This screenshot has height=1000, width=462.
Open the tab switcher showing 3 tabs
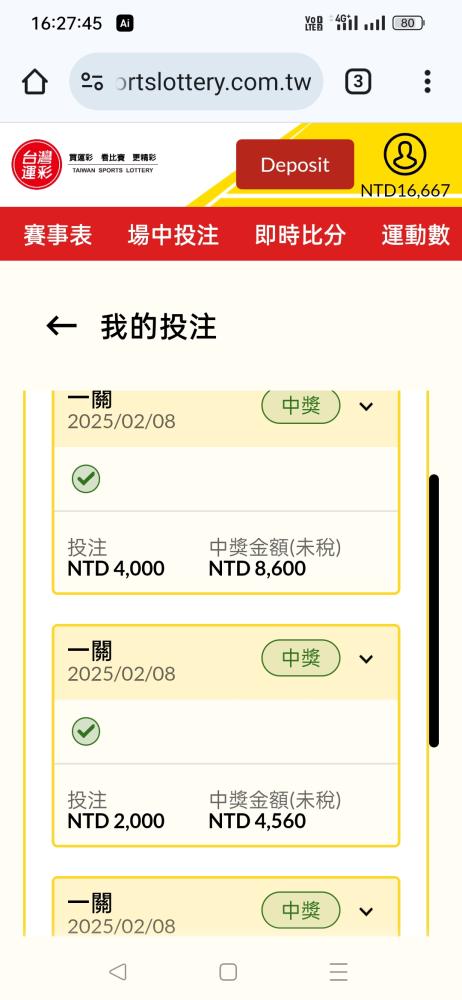point(359,82)
